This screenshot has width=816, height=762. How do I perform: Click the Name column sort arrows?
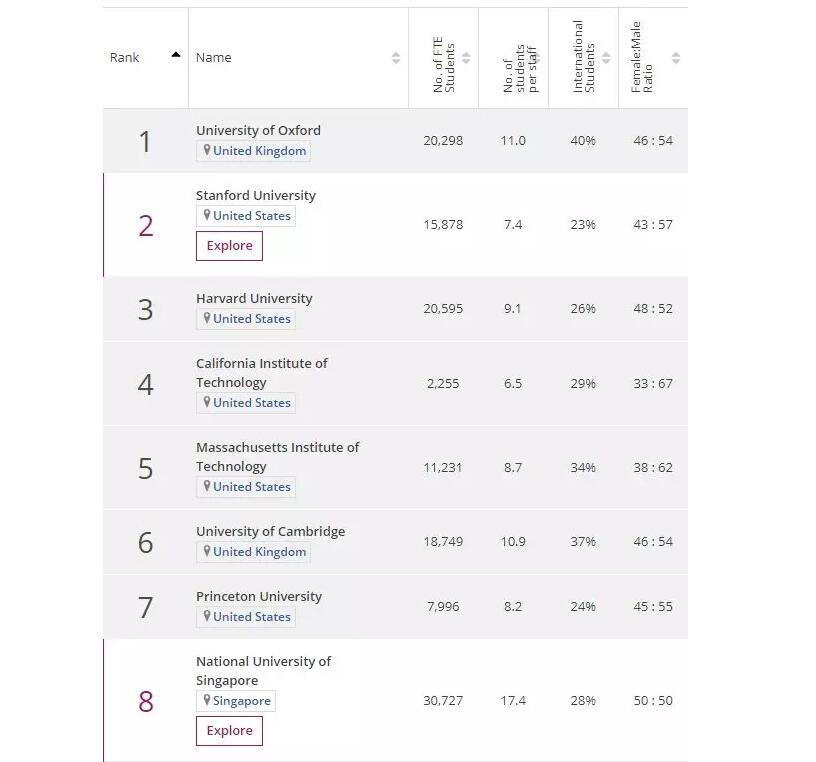[x=396, y=58]
